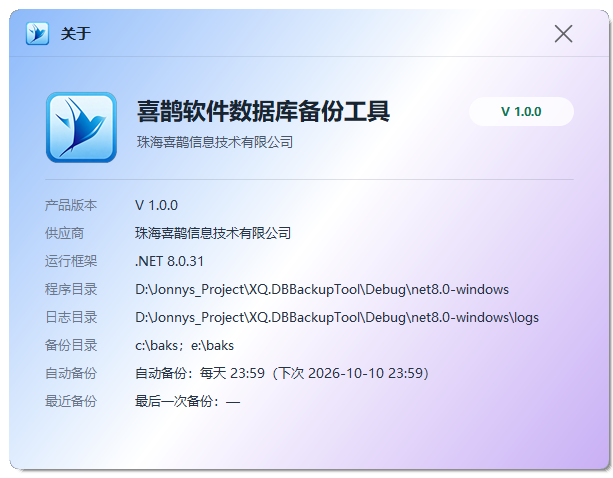The height and width of the screenshot is (478, 613).
Task: Click the V 1.0.0 value beside 产品版本
Action: click(156, 205)
